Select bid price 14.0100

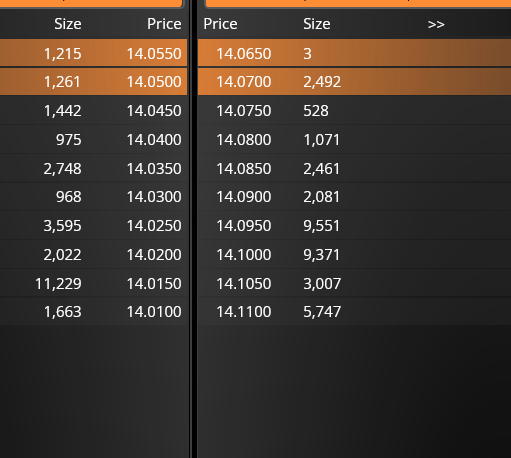(x=154, y=312)
